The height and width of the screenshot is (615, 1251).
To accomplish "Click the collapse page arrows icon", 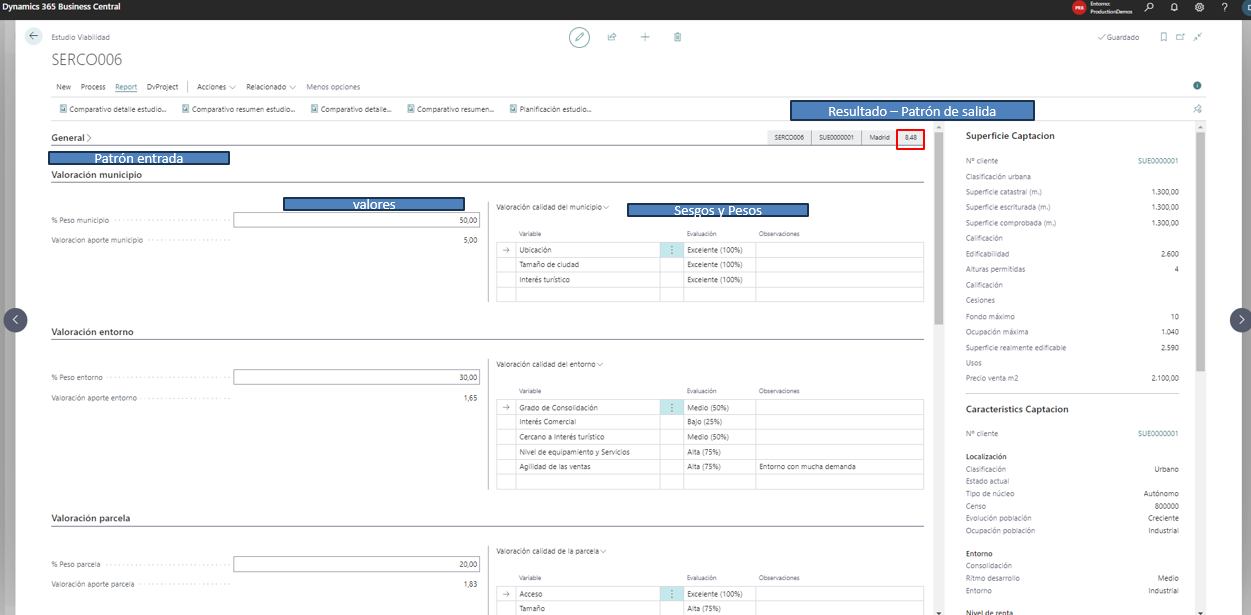I will (x=1197, y=37).
